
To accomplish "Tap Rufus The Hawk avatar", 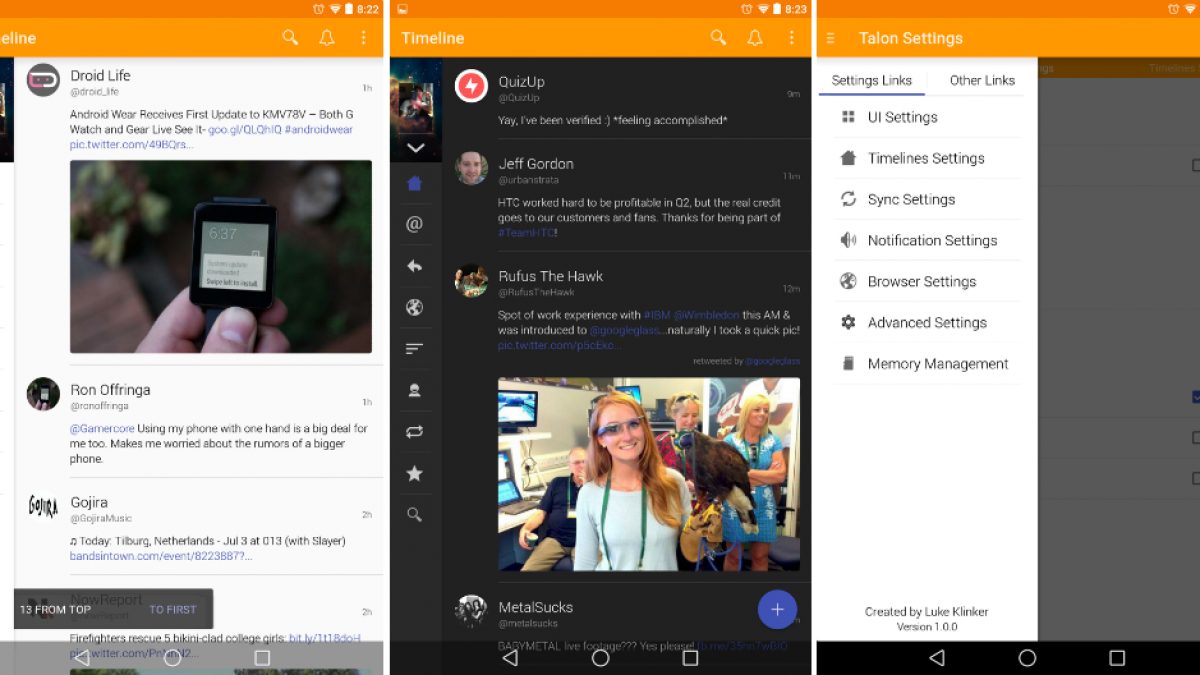I will click(x=471, y=280).
